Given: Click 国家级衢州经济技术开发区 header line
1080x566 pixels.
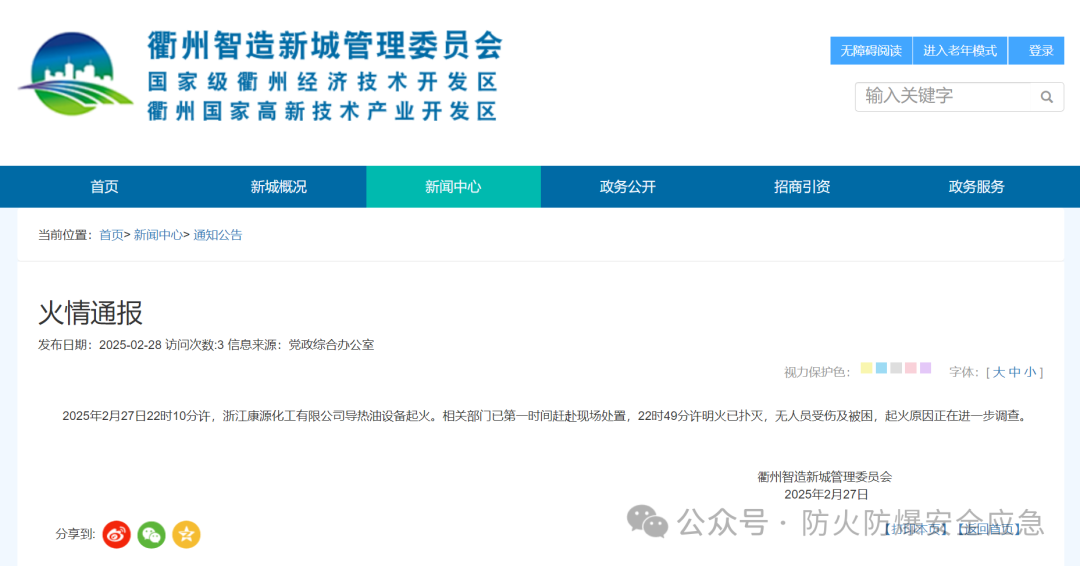Looking at the screenshot, I should (x=322, y=82).
